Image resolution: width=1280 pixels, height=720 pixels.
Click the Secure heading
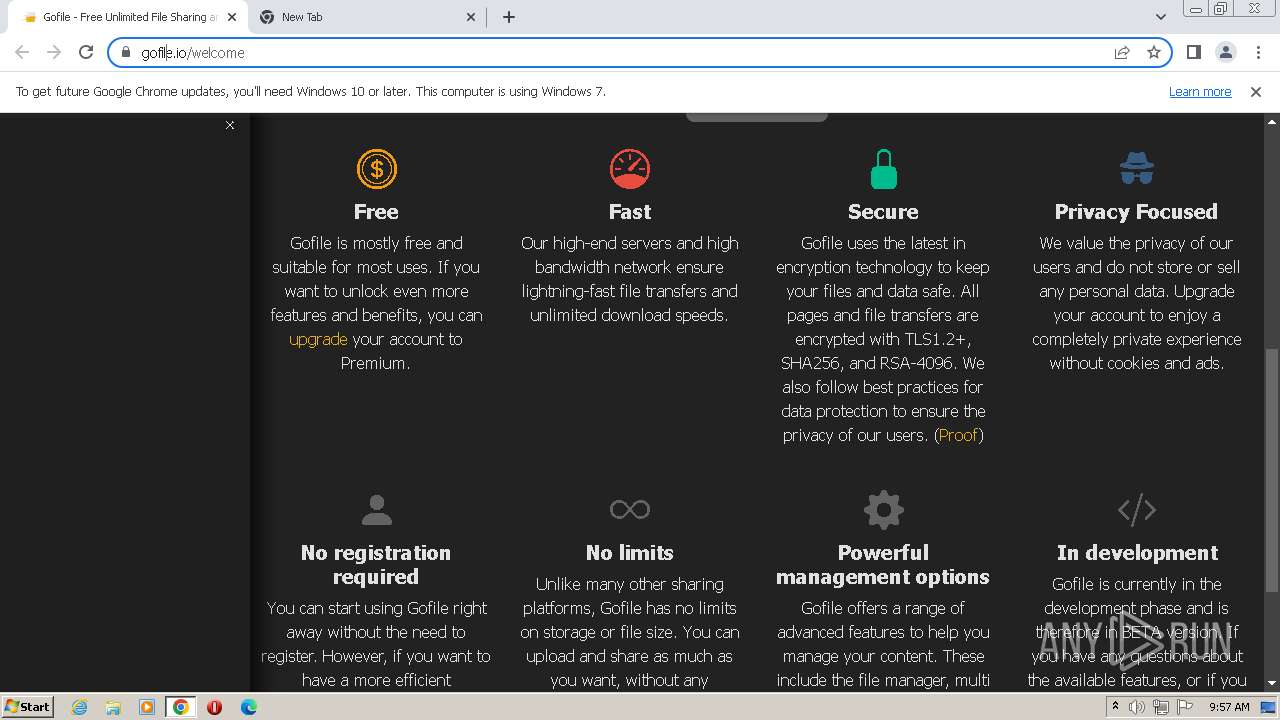tap(883, 212)
